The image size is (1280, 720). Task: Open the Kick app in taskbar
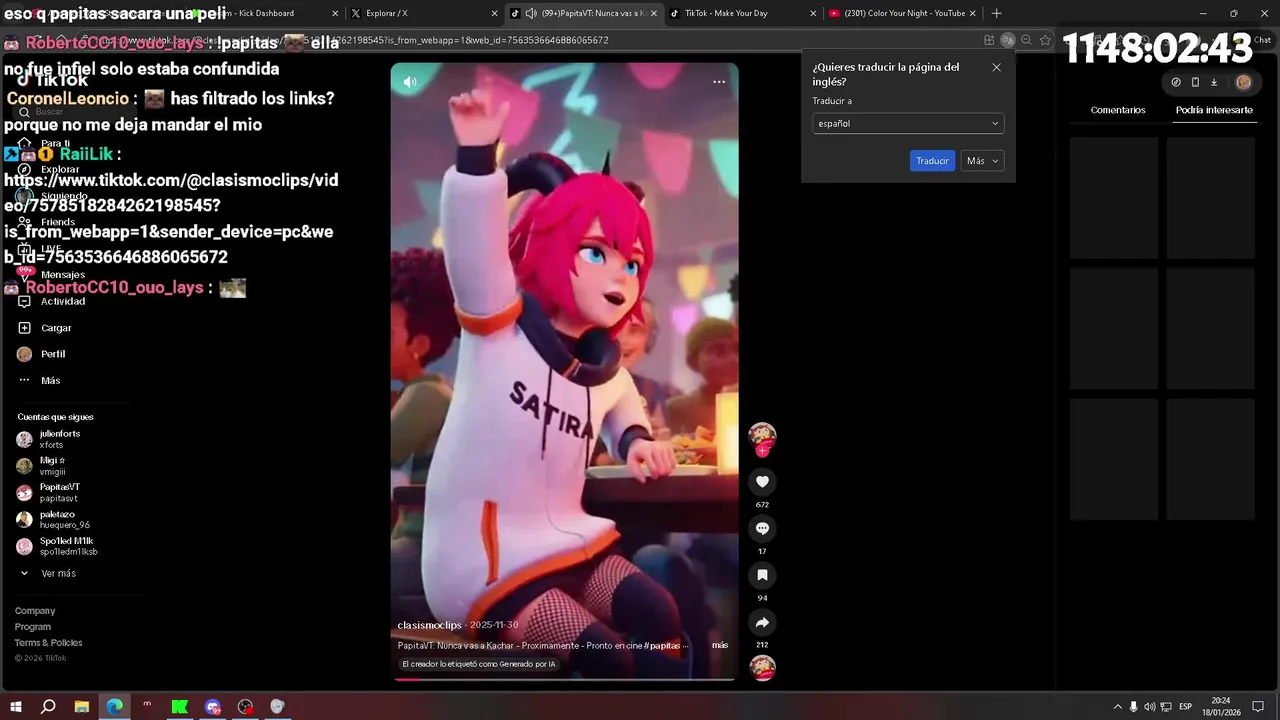[180, 706]
